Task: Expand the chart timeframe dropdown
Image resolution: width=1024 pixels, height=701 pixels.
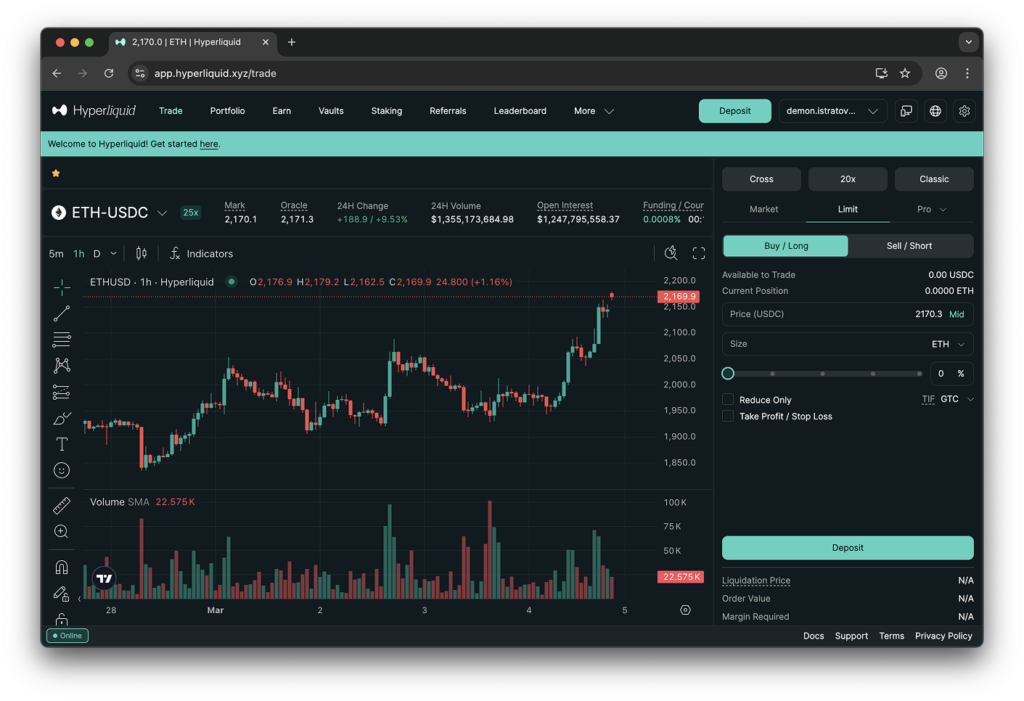Action: (x=114, y=253)
